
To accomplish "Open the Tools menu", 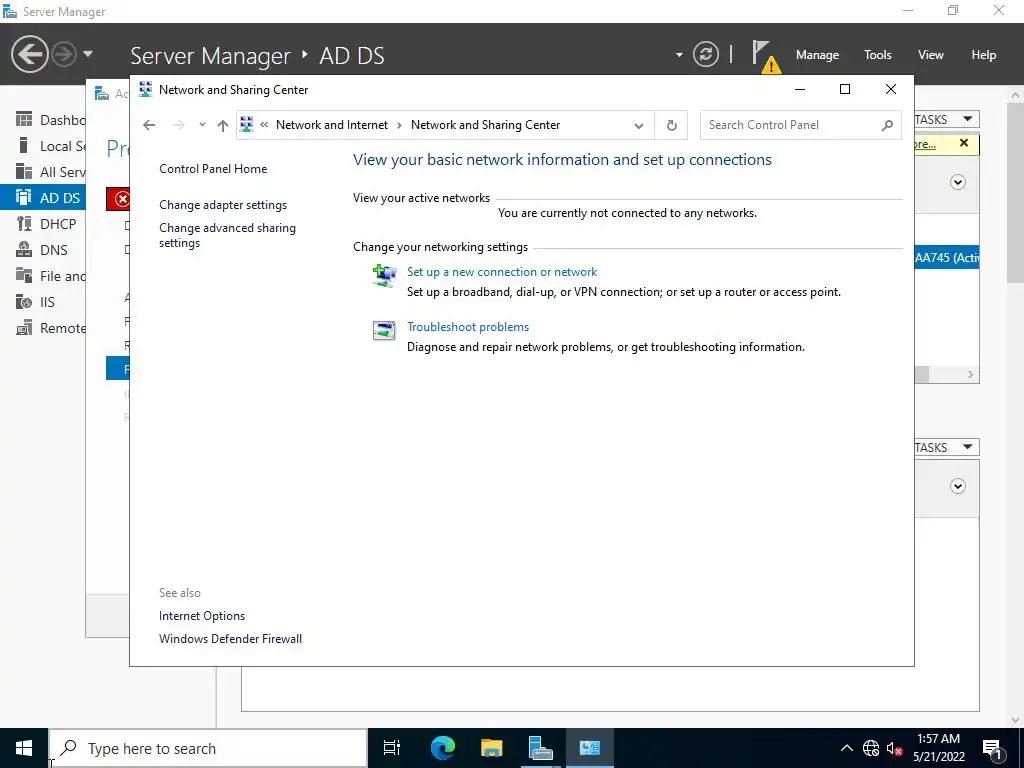I will [x=877, y=55].
